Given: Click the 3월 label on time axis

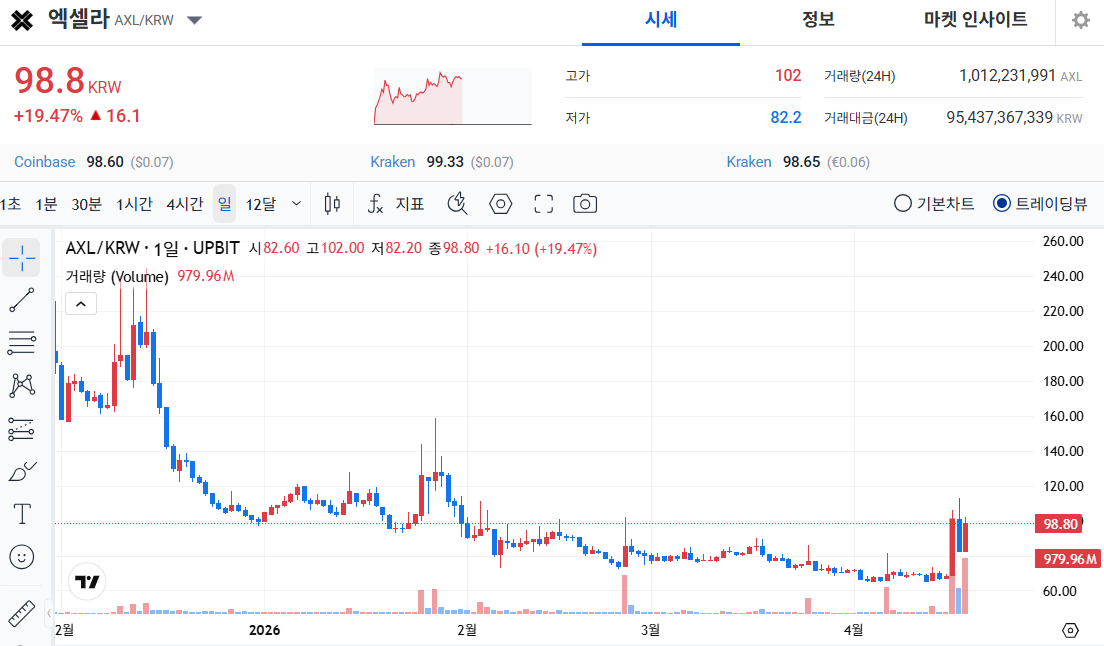Looking at the screenshot, I should tap(651, 630).
